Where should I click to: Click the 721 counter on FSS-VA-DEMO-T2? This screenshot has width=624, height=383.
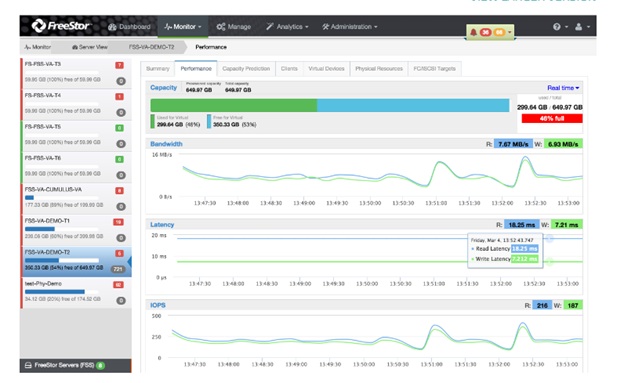(x=118, y=269)
